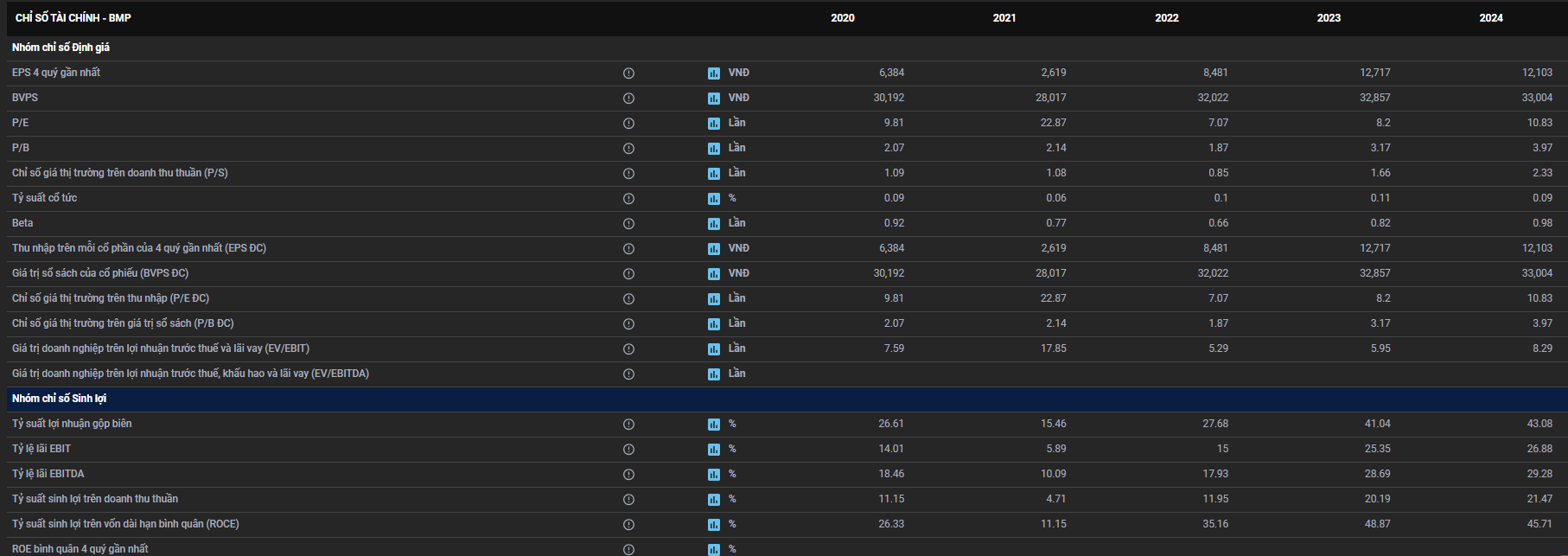Open the chart icon for Tỷ suất cổ tức
1568x556 pixels.
(714, 199)
